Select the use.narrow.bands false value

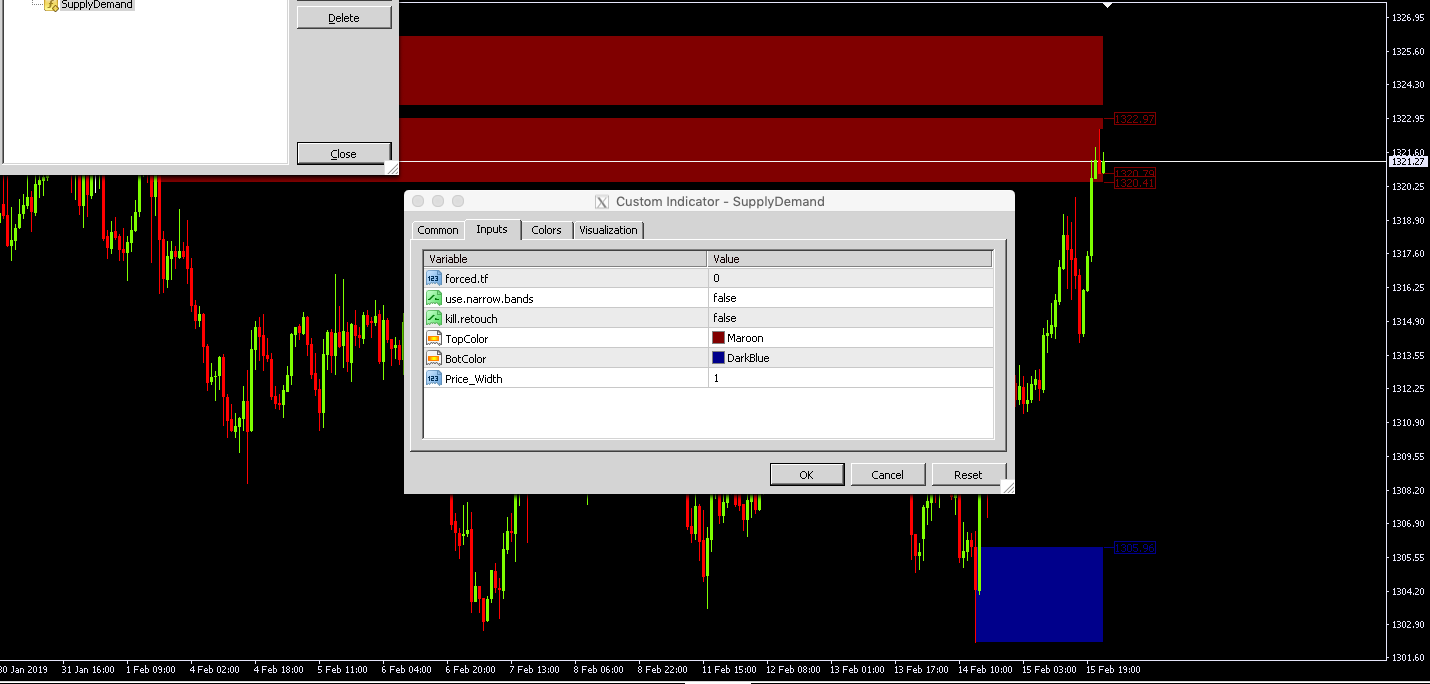pyautogui.click(x=850, y=298)
